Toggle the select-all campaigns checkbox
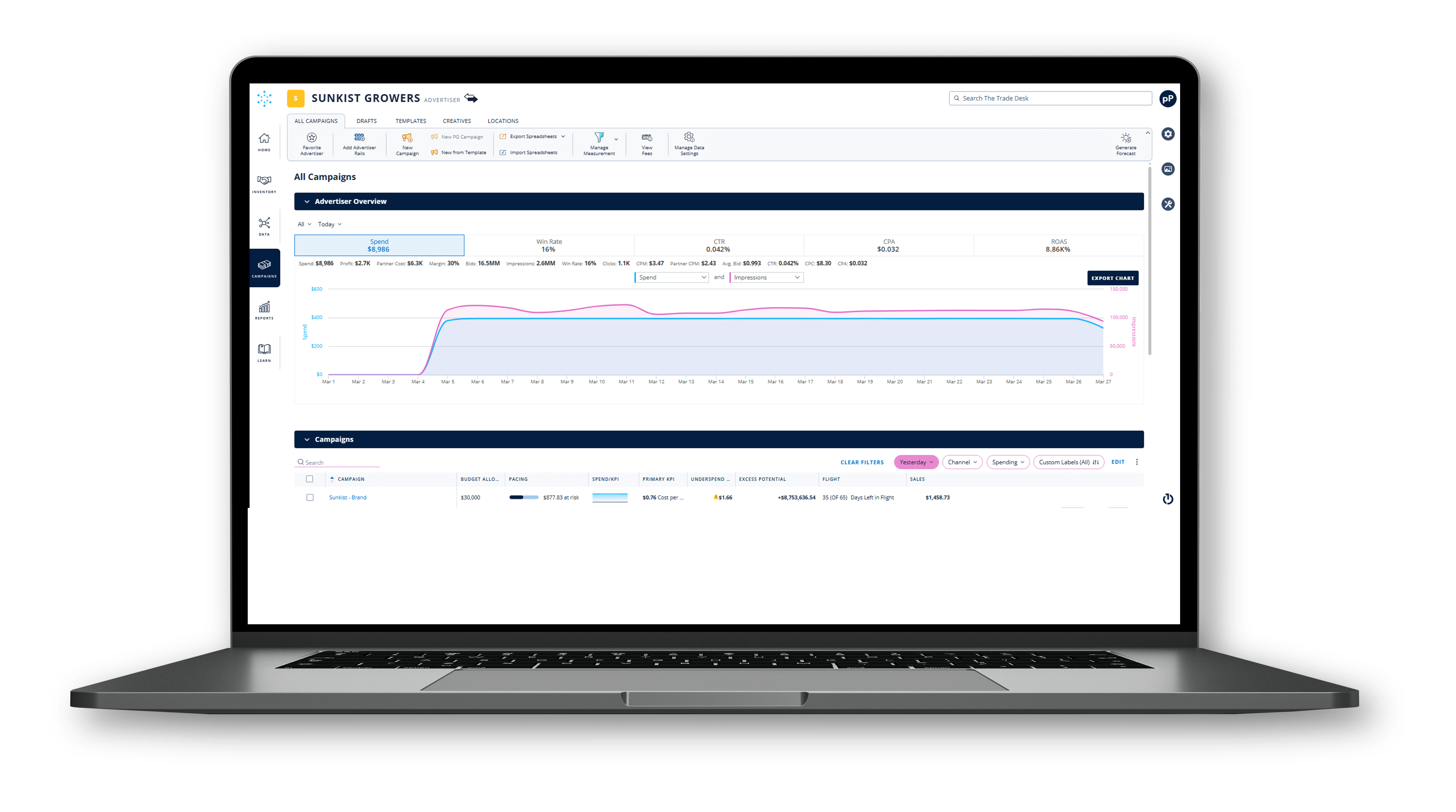This screenshot has width=1456, height=812. pyautogui.click(x=309, y=479)
